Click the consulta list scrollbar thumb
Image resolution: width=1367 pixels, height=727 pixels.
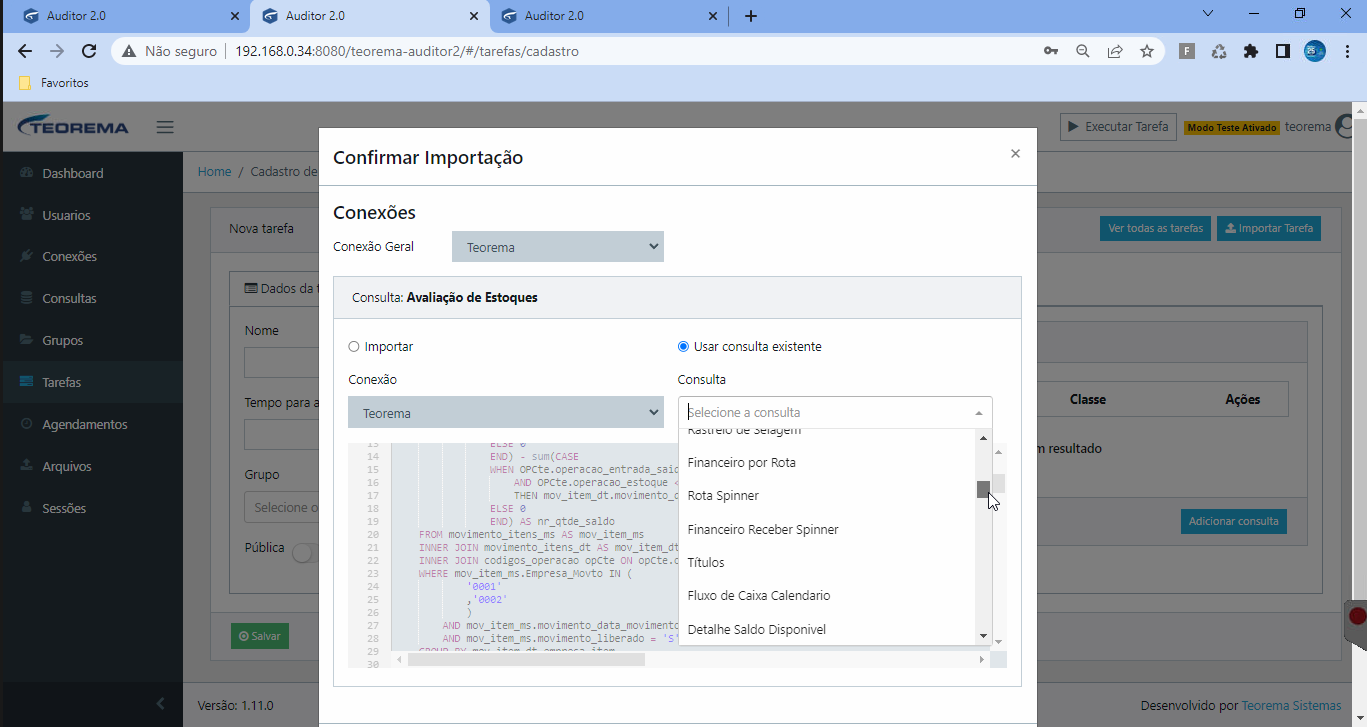[983, 489]
